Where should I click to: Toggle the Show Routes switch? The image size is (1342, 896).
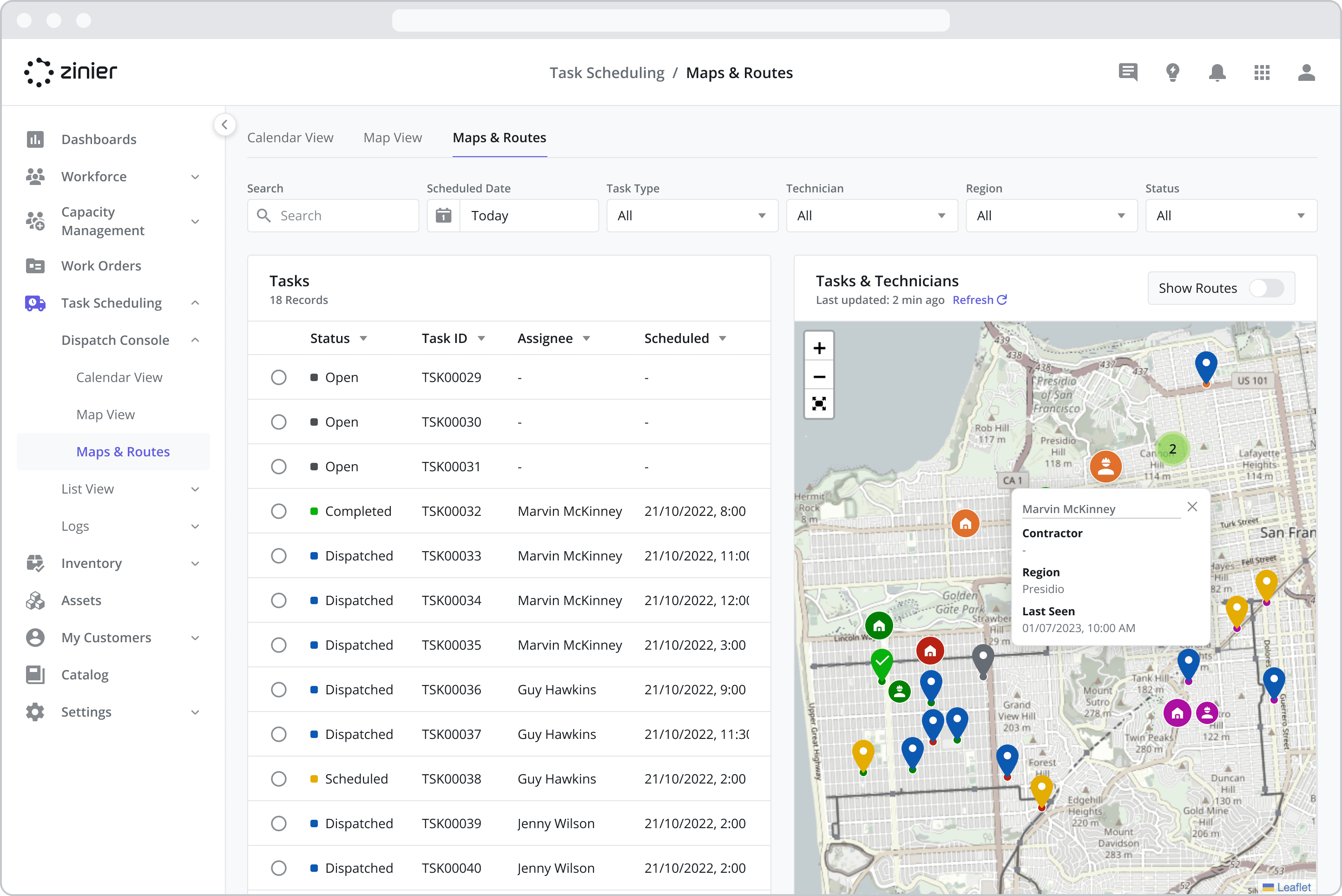click(x=1266, y=288)
